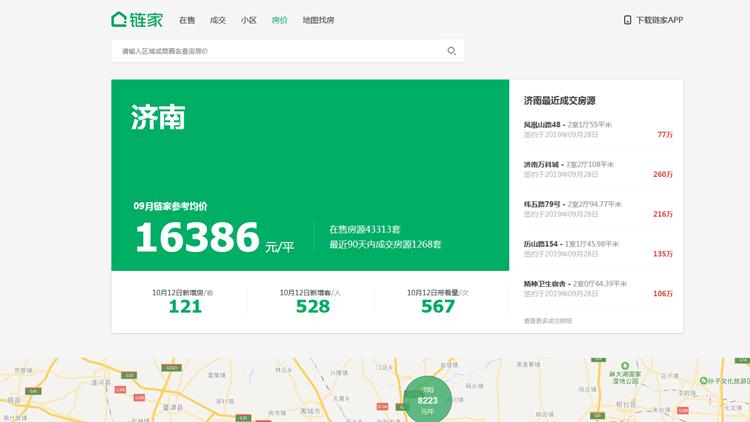Click the 在售房源43313套 text
This screenshot has height=422, width=750.
click(364, 229)
